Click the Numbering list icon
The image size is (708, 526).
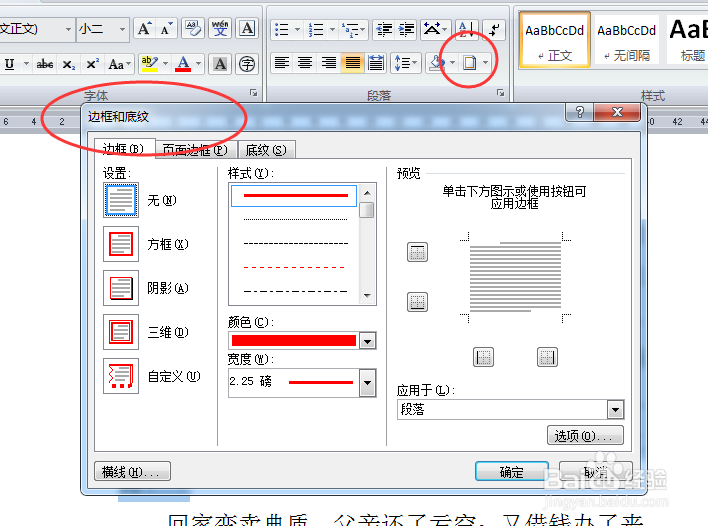316,30
